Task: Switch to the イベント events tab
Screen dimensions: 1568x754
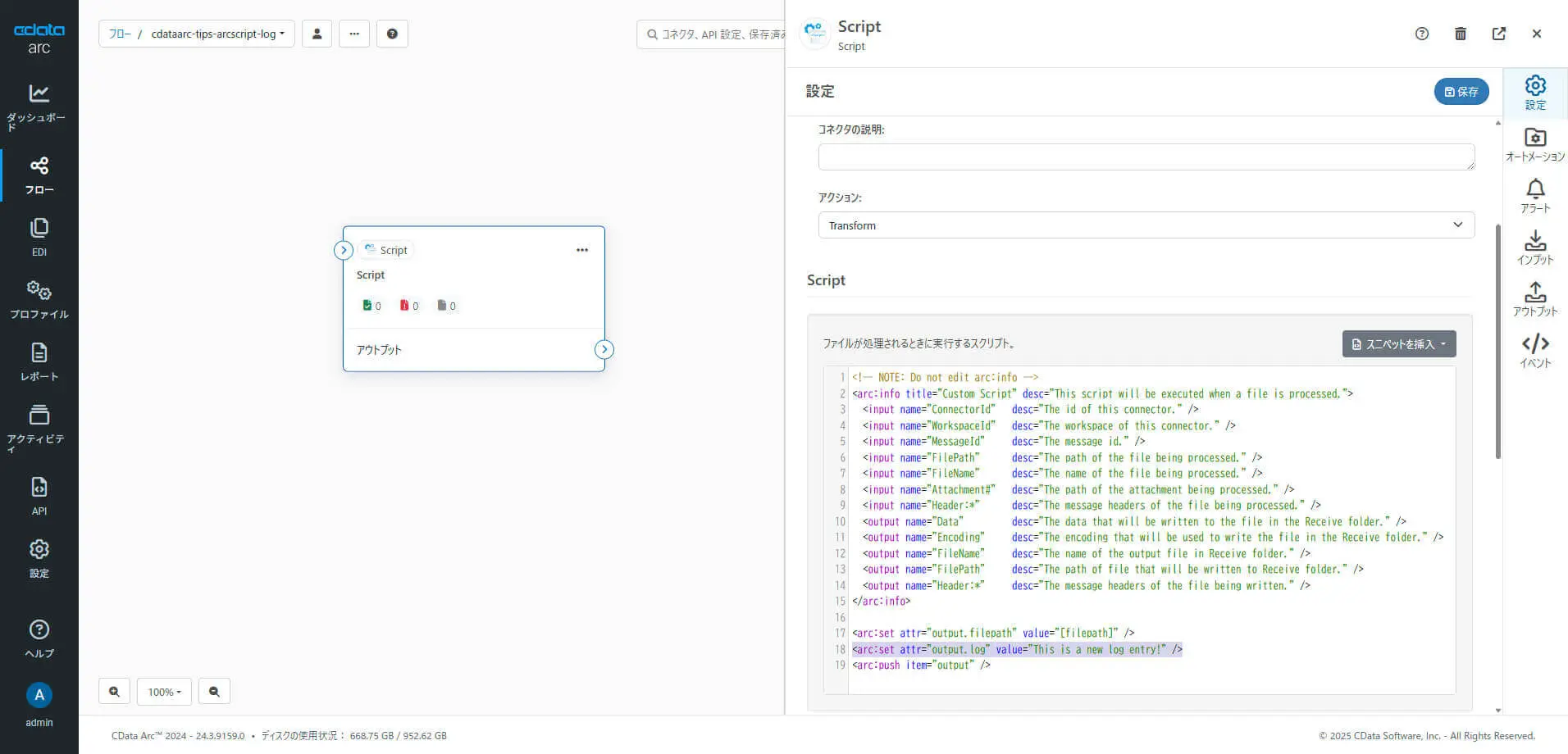Action: (1534, 351)
